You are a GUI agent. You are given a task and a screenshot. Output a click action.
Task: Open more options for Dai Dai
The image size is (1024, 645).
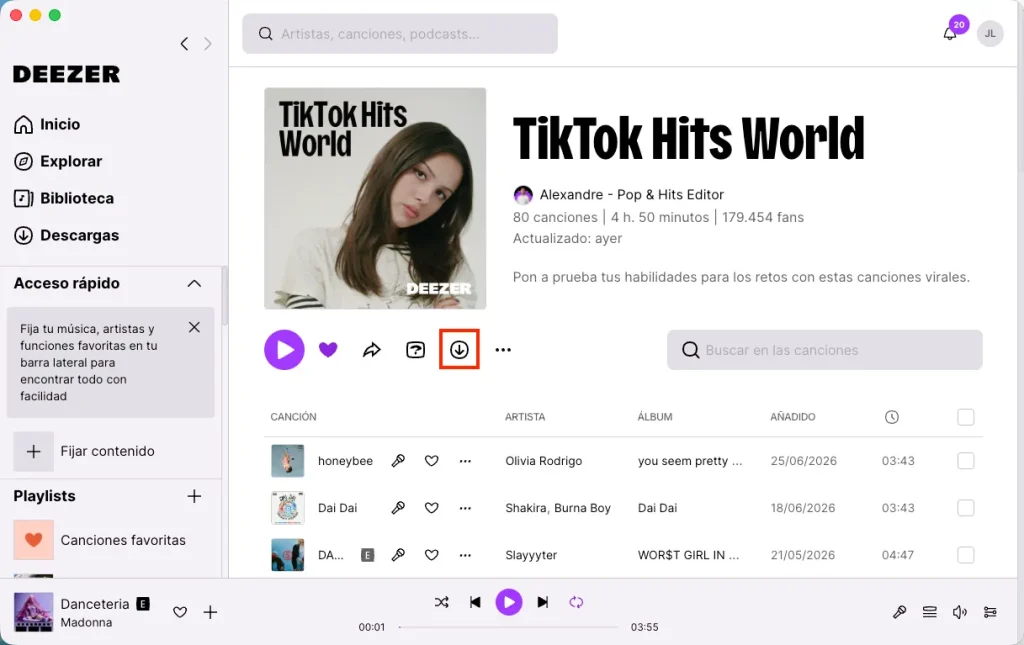tap(465, 508)
